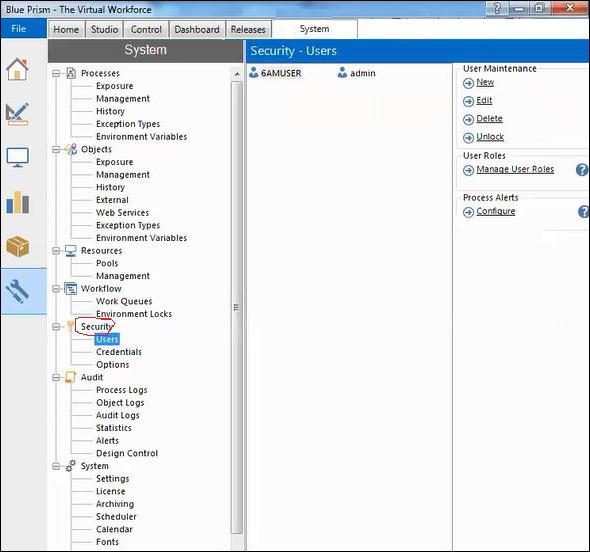Image resolution: width=590 pixels, height=552 pixels.
Task: Select Credentials under Security
Action: (119, 352)
